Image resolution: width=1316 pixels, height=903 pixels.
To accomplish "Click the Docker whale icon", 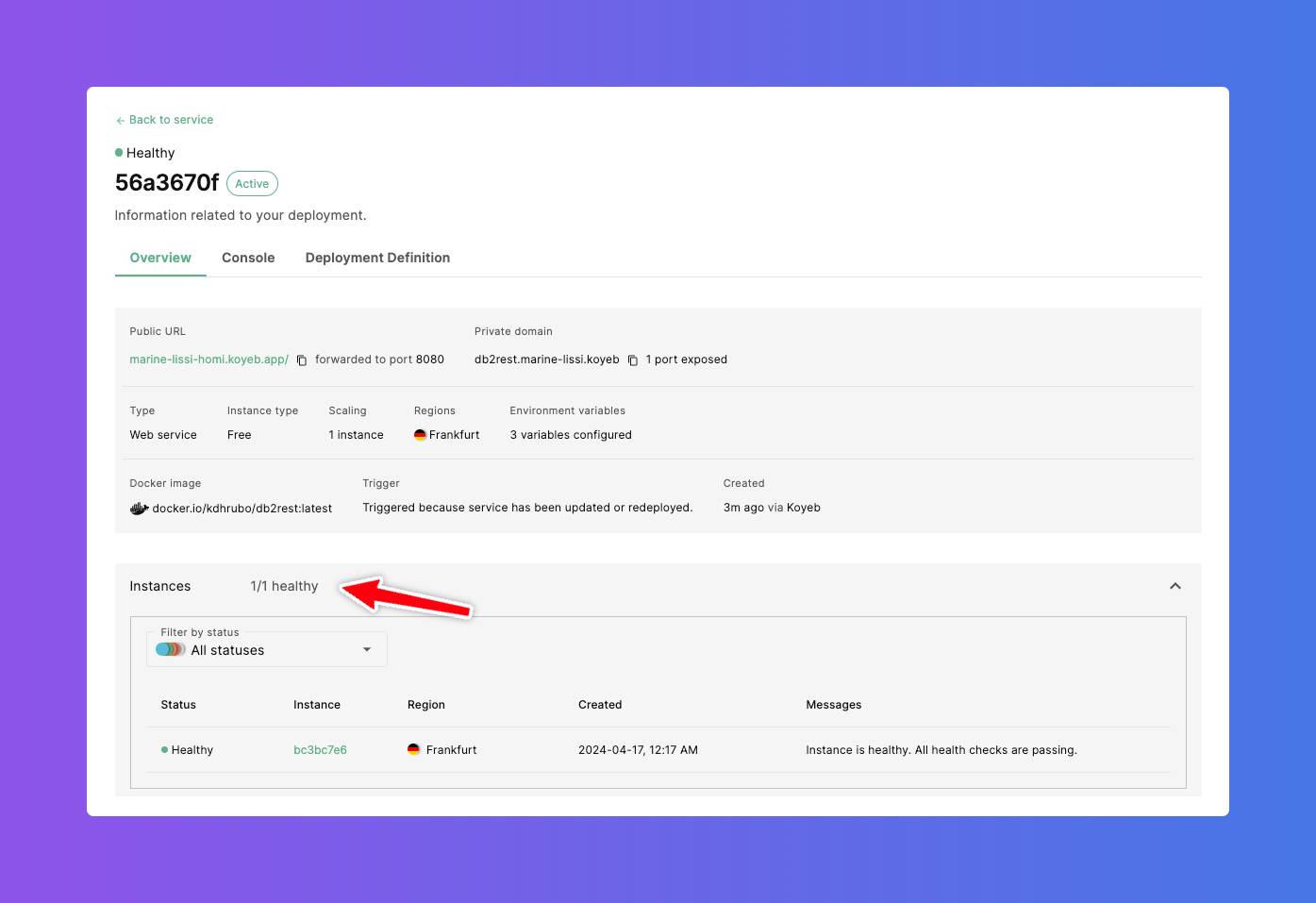I will point(139,509).
